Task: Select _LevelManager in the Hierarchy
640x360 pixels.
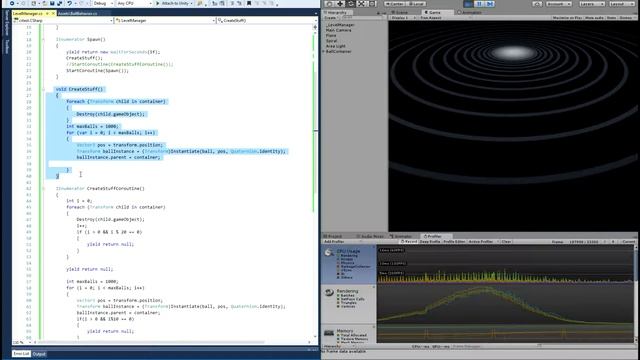Action: click(x=340, y=25)
